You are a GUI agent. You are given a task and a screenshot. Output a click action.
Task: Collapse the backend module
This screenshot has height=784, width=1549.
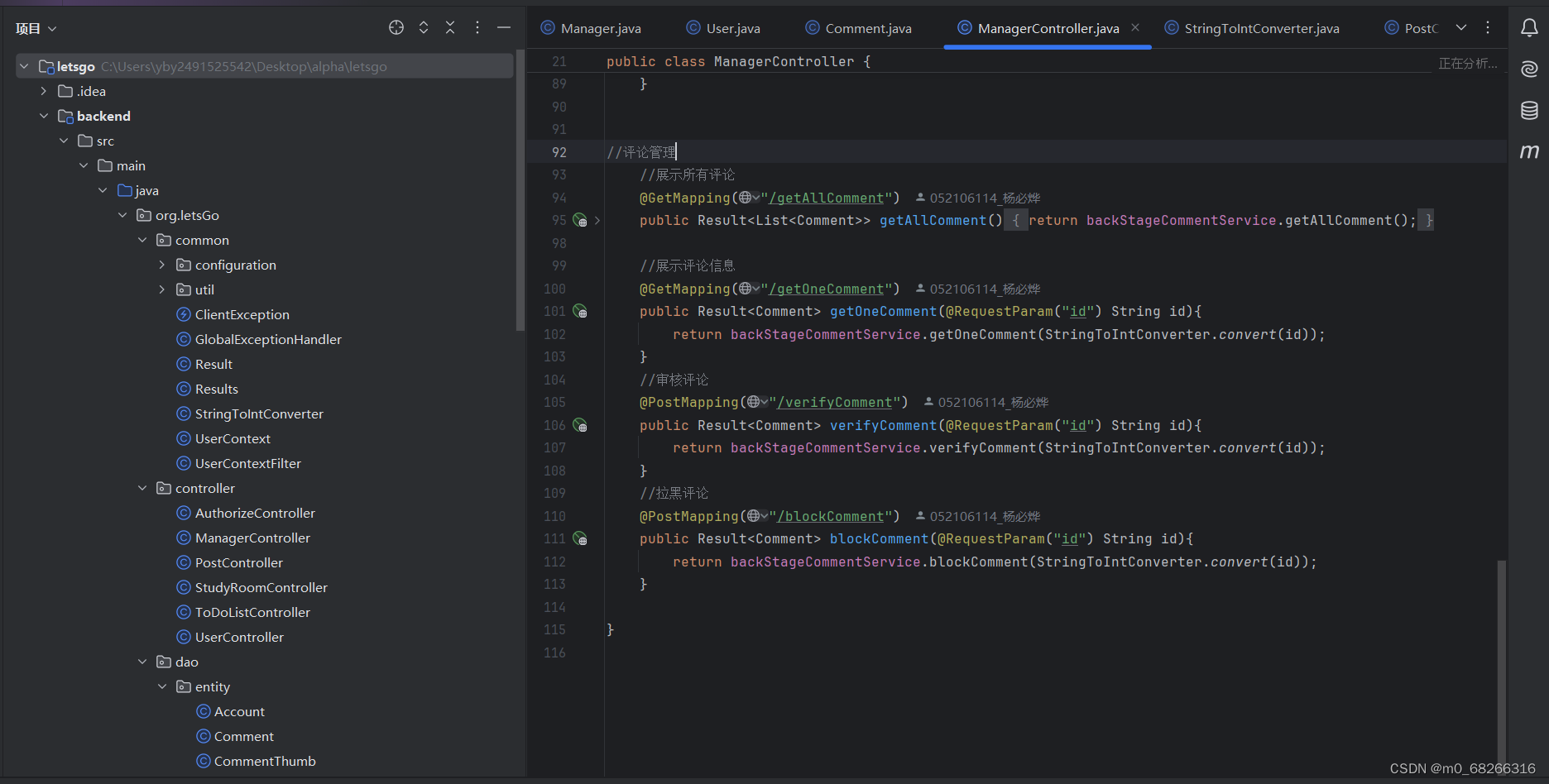click(44, 116)
